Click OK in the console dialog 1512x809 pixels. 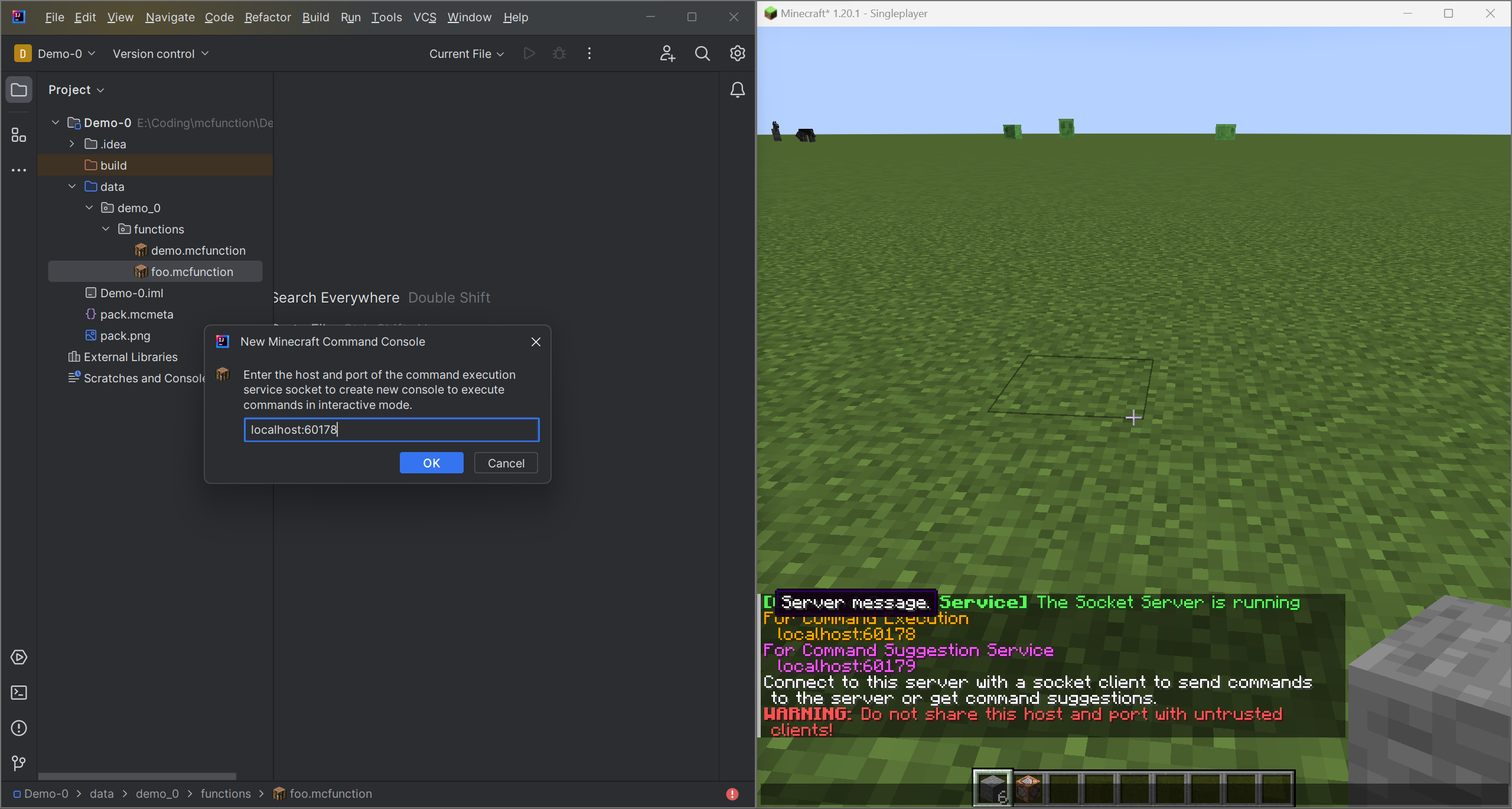click(x=431, y=463)
